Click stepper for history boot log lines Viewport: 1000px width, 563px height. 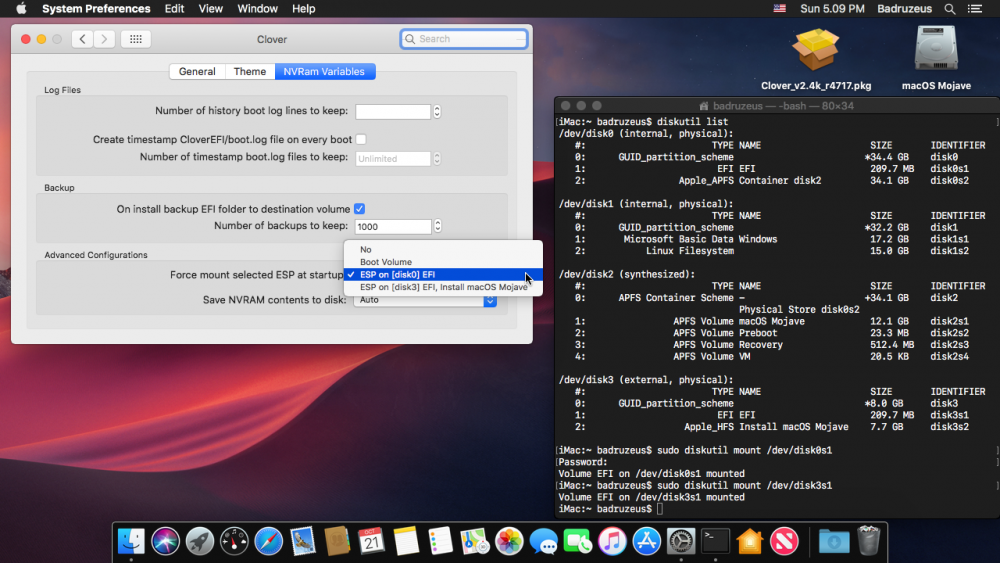[437, 112]
